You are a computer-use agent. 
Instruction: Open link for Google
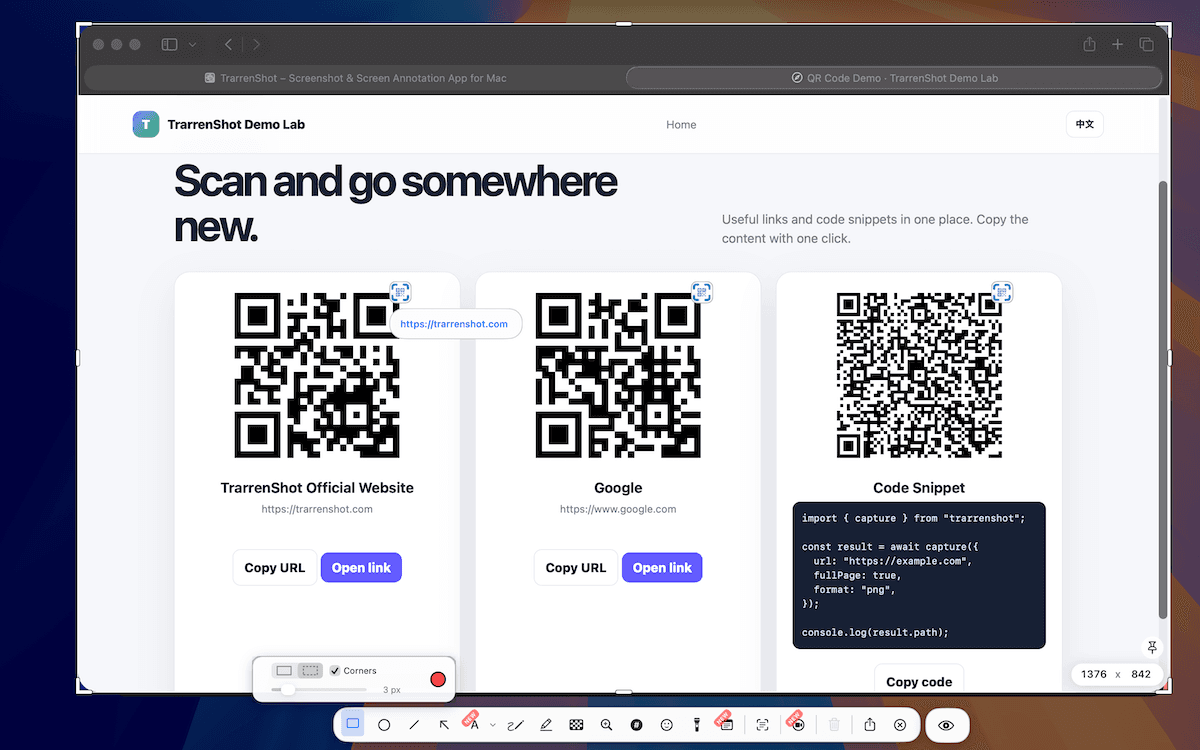coord(662,568)
